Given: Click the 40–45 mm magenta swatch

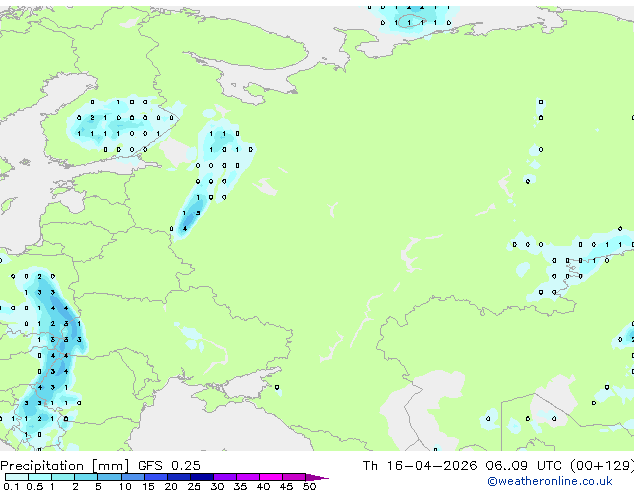Looking at the screenshot, I should 271,477.
